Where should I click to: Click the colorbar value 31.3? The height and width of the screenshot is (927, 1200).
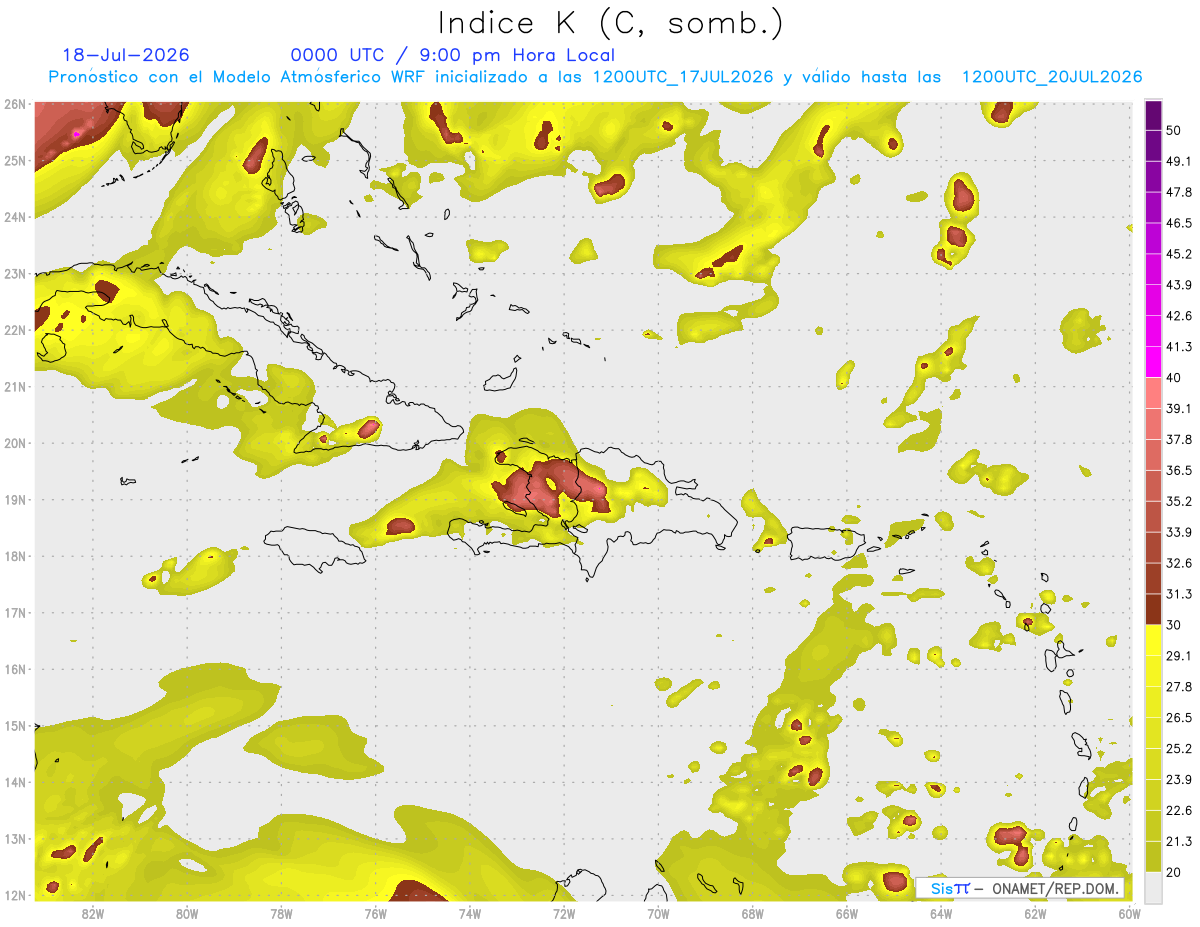coord(1179,594)
